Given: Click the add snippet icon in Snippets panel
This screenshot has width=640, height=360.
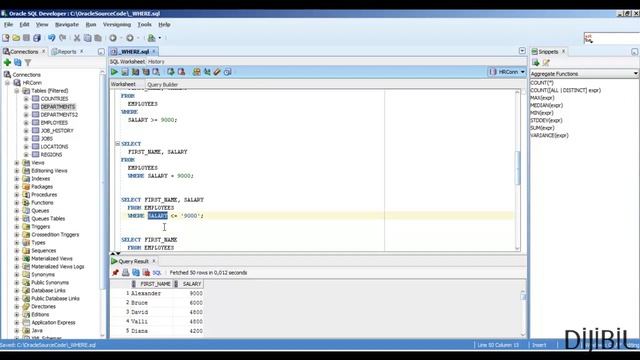Looking at the screenshot, I should coord(536,62).
